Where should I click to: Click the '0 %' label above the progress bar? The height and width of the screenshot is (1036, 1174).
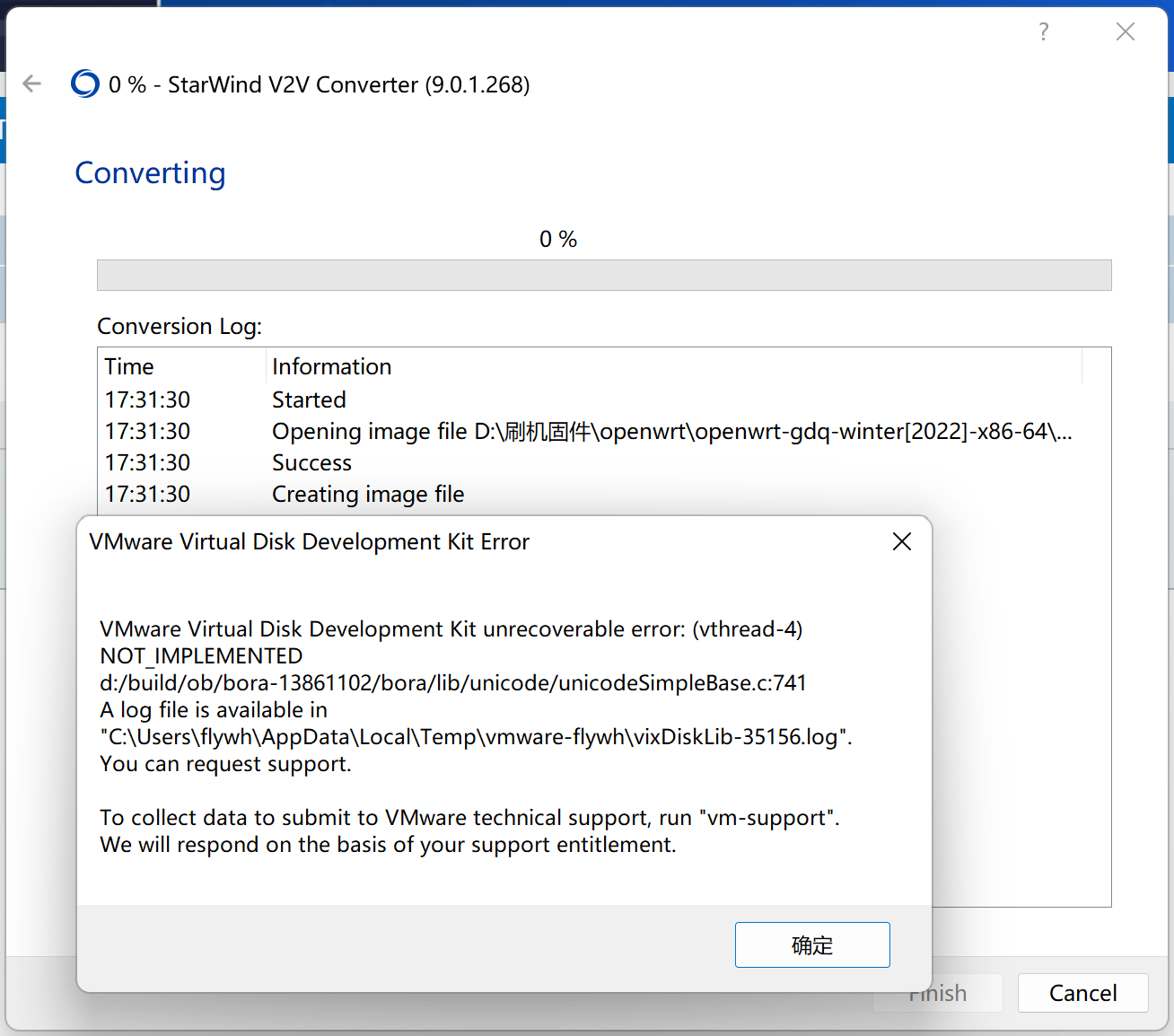558,239
